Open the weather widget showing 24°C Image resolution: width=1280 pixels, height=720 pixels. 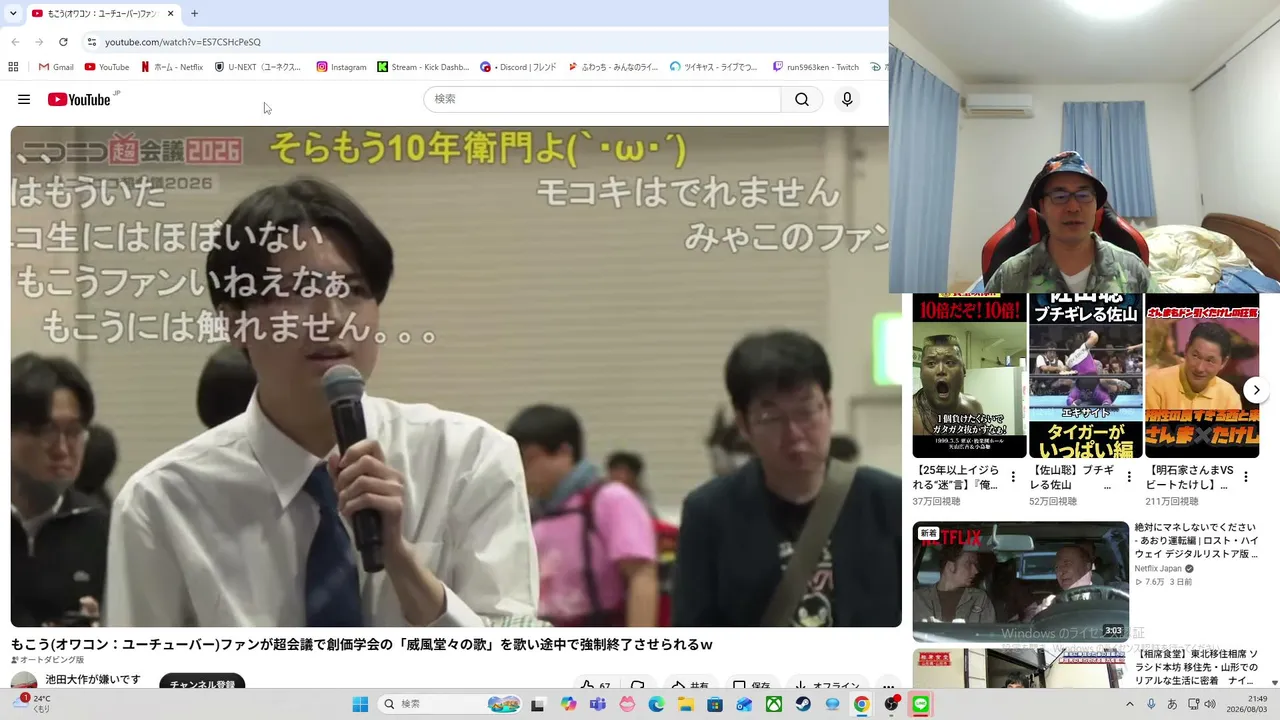pyautogui.click(x=34, y=703)
